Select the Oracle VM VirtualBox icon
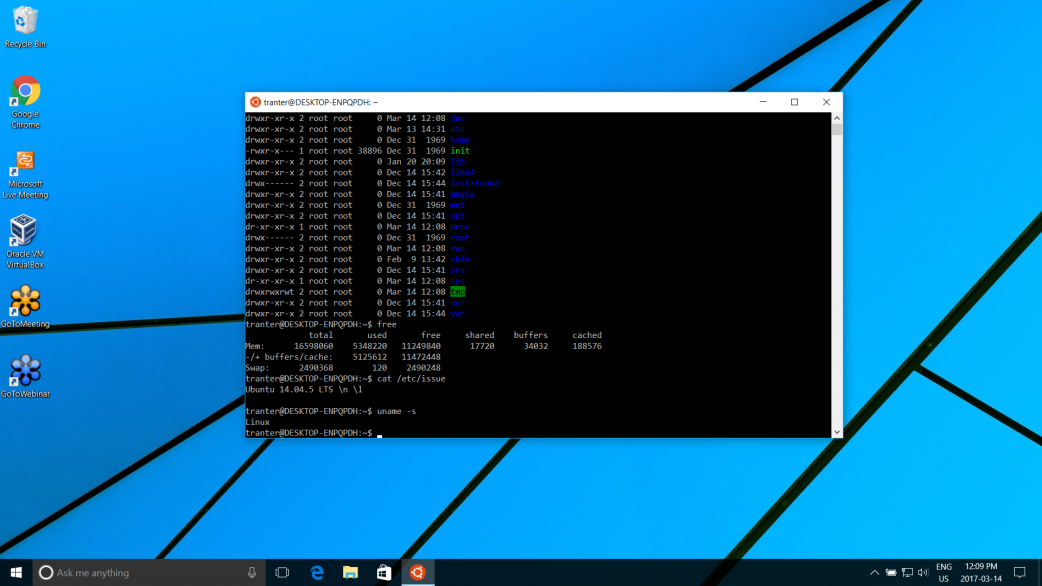This screenshot has width=1042, height=586. pyautogui.click(x=25, y=234)
